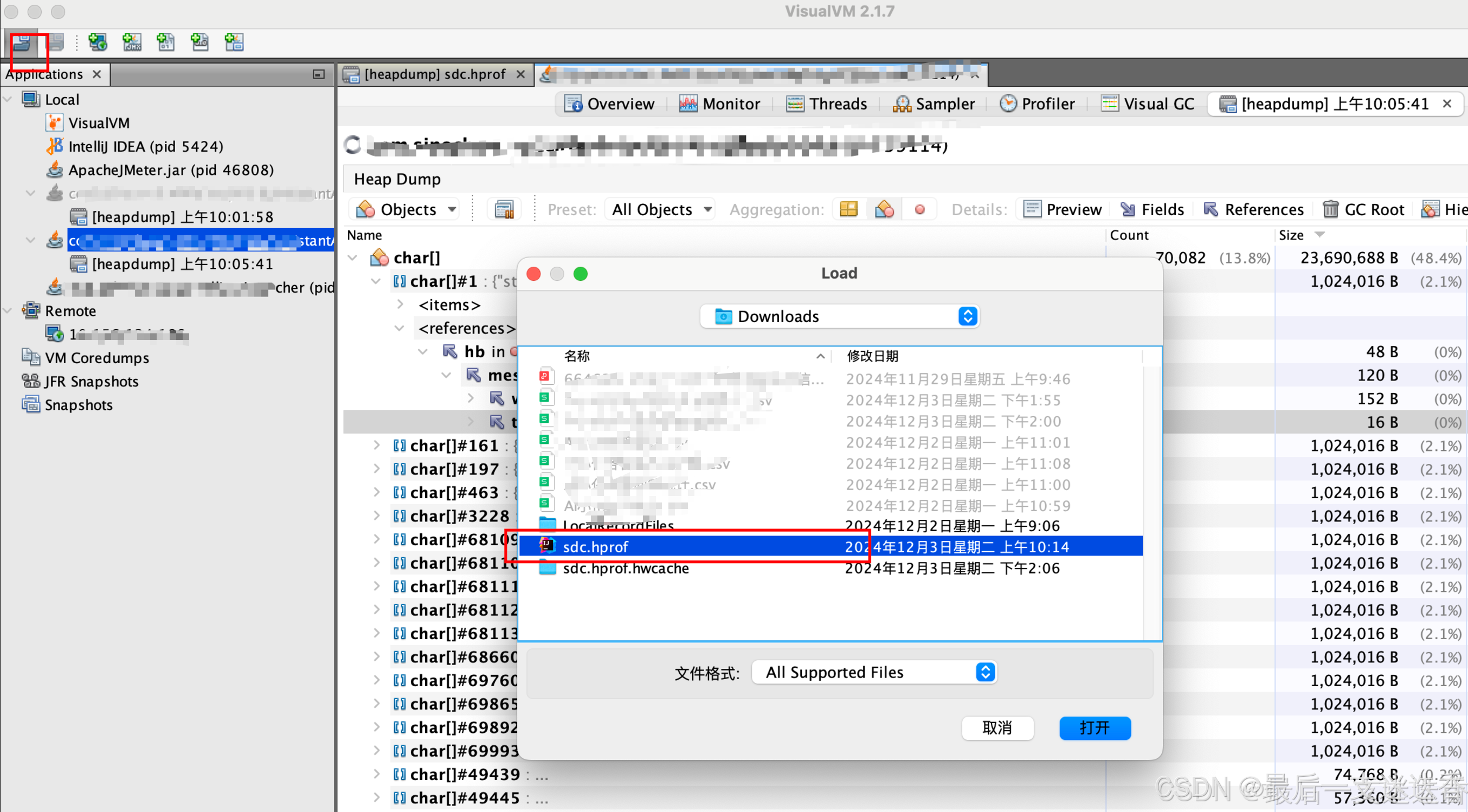Expand the char[]#161 tree node

tap(377, 446)
